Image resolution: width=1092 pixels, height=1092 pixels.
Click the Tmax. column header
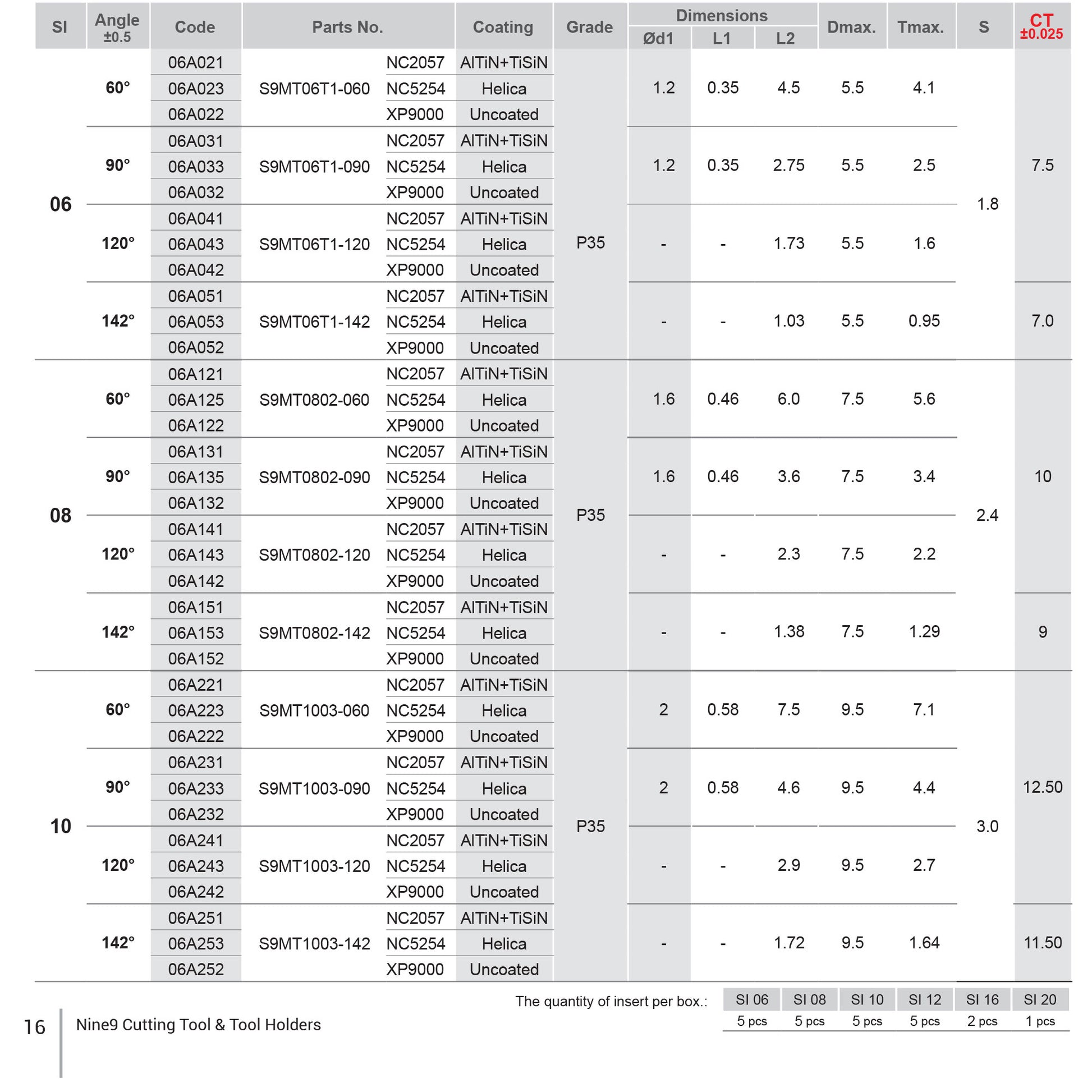pos(921,26)
